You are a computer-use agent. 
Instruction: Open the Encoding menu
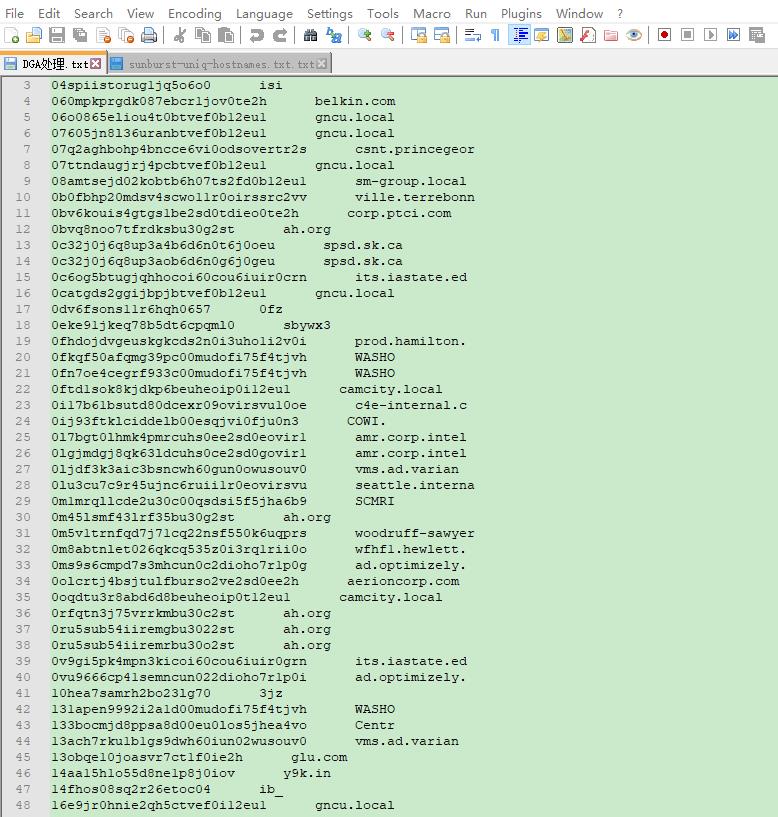pos(194,14)
